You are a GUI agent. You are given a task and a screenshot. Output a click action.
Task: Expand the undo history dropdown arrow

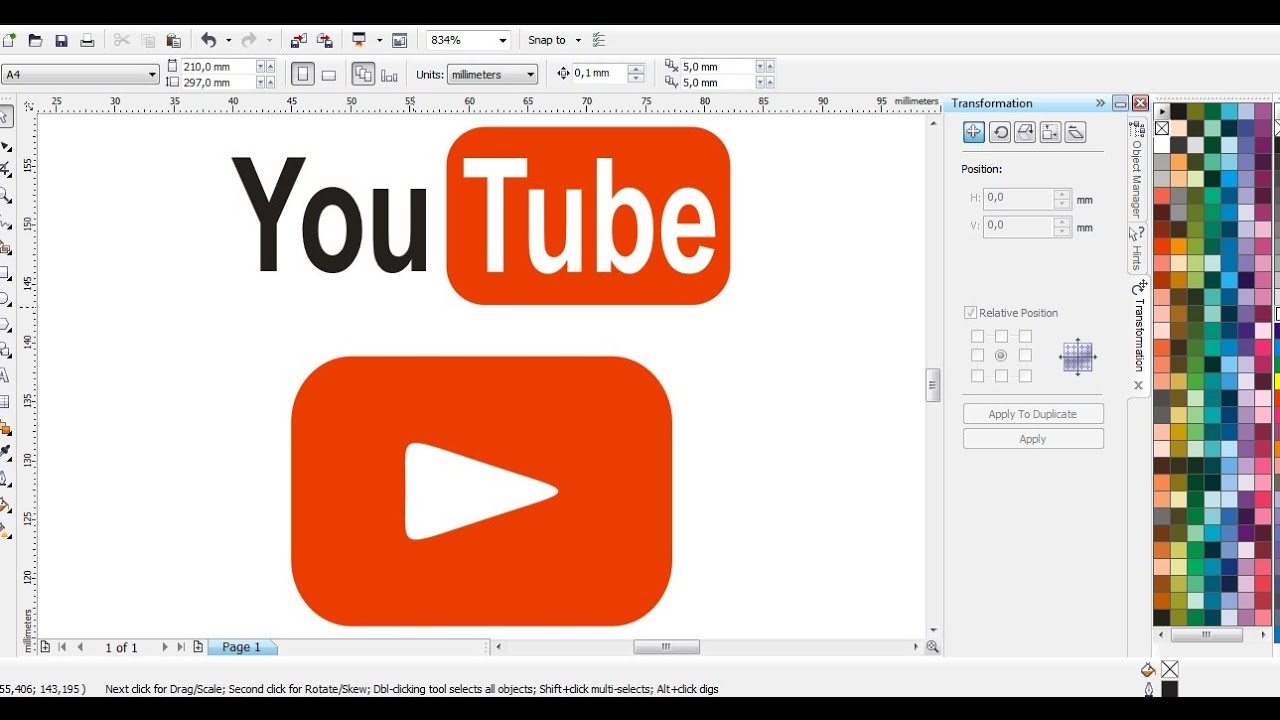[x=228, y=40]
